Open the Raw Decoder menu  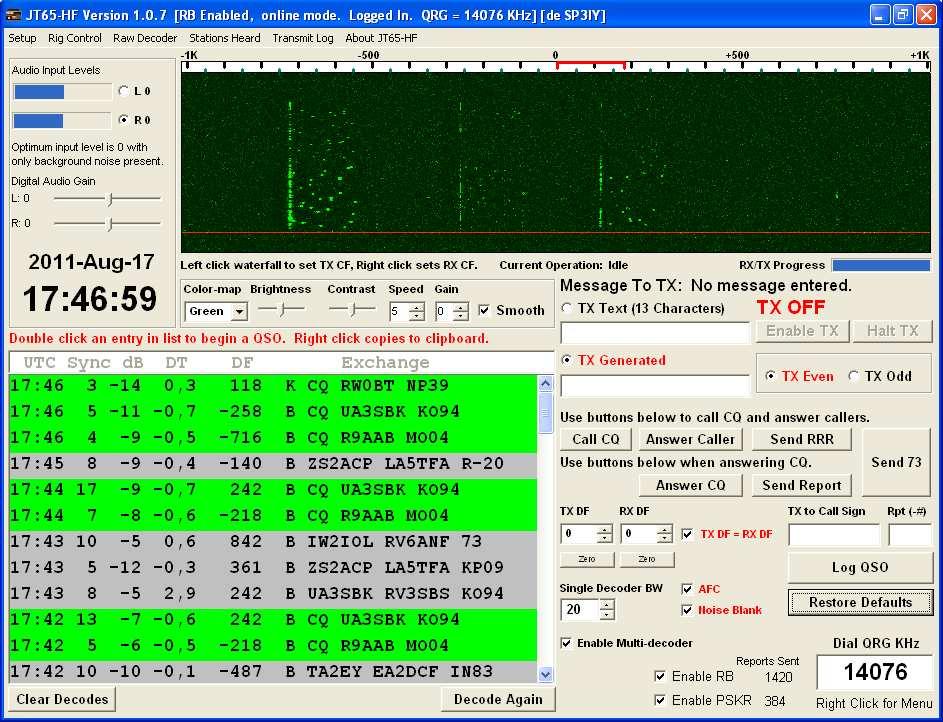click(145, 38)
